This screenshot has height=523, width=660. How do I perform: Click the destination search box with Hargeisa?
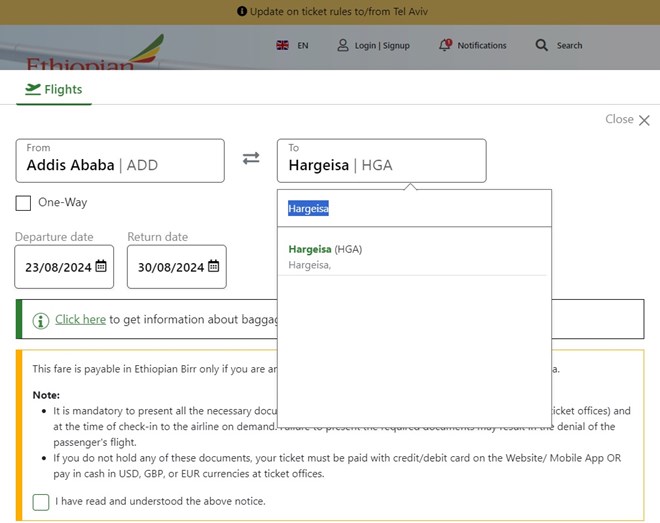[x=412, y=208]
